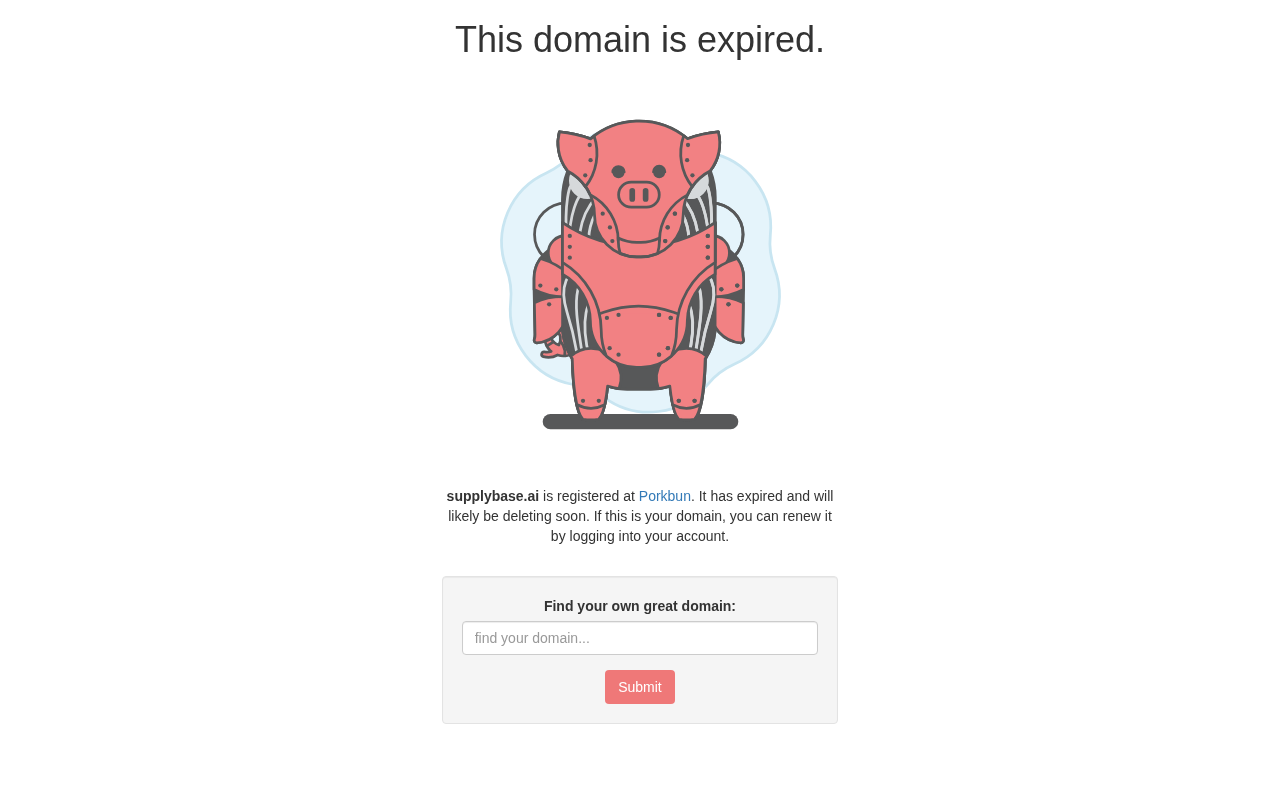This screenshot has height=800, width=1280.
Task: Click the Submit button
Action: point(640,687)
